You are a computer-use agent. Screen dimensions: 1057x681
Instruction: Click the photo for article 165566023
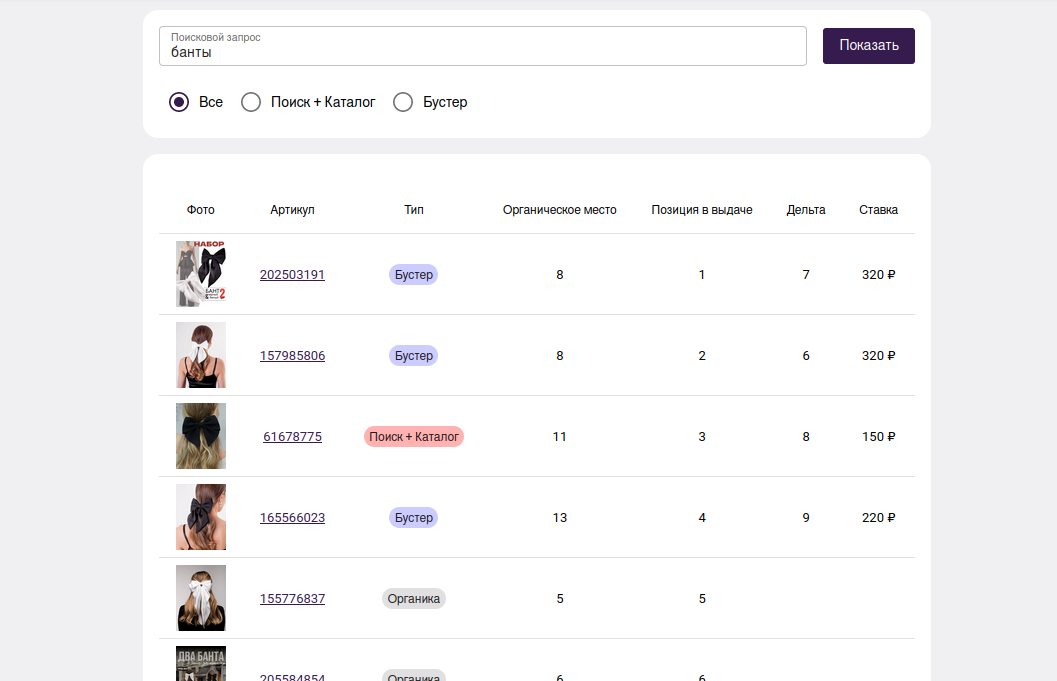[201, 517]
